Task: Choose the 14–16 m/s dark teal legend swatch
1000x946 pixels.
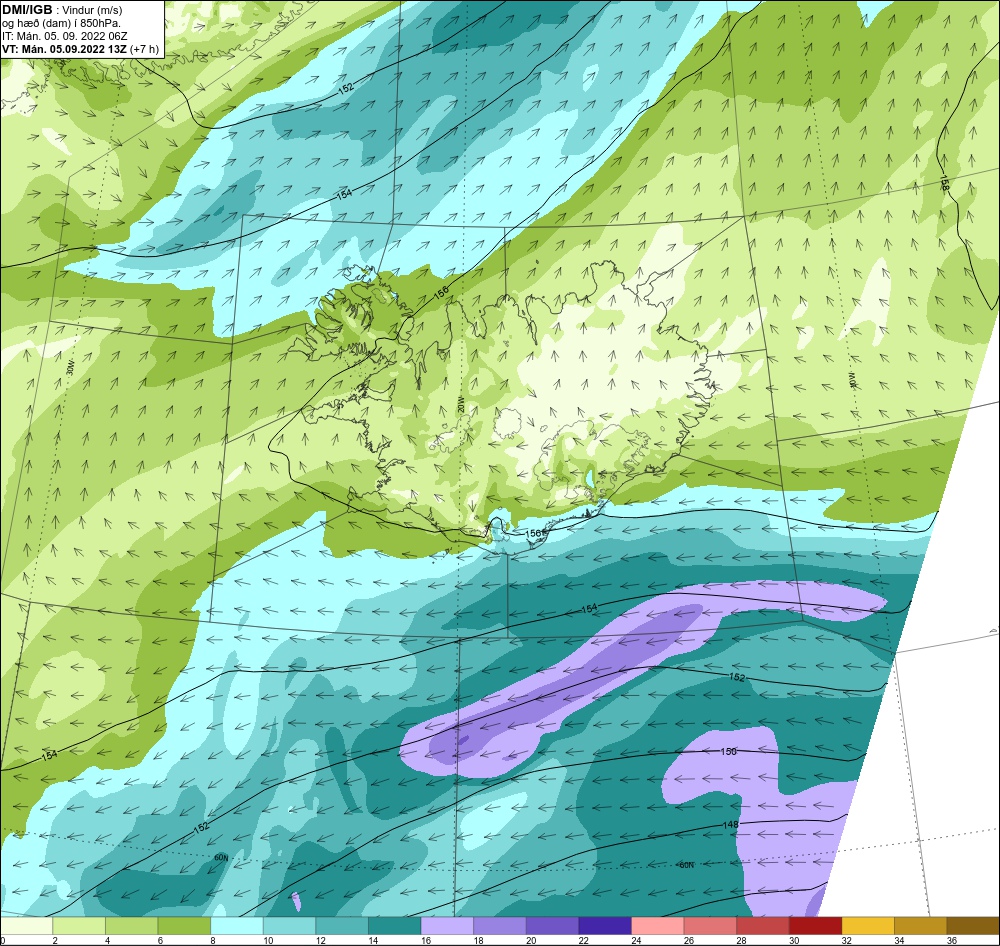Action: (395, 926)
